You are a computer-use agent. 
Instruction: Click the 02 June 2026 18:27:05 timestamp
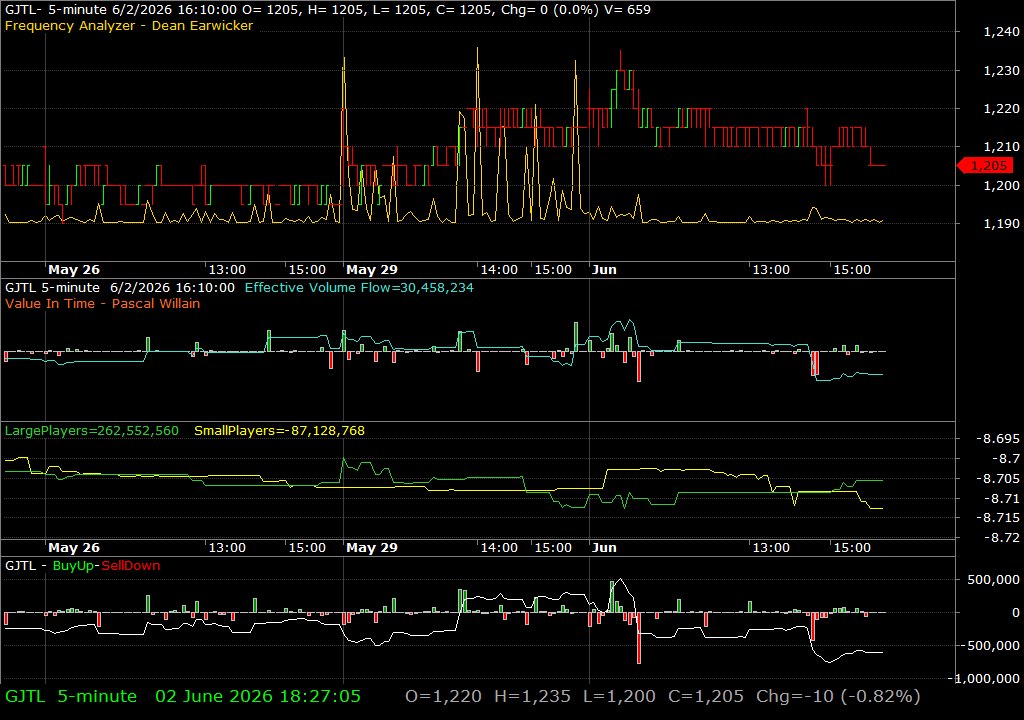pyautogui.click(x=258, y=696)
